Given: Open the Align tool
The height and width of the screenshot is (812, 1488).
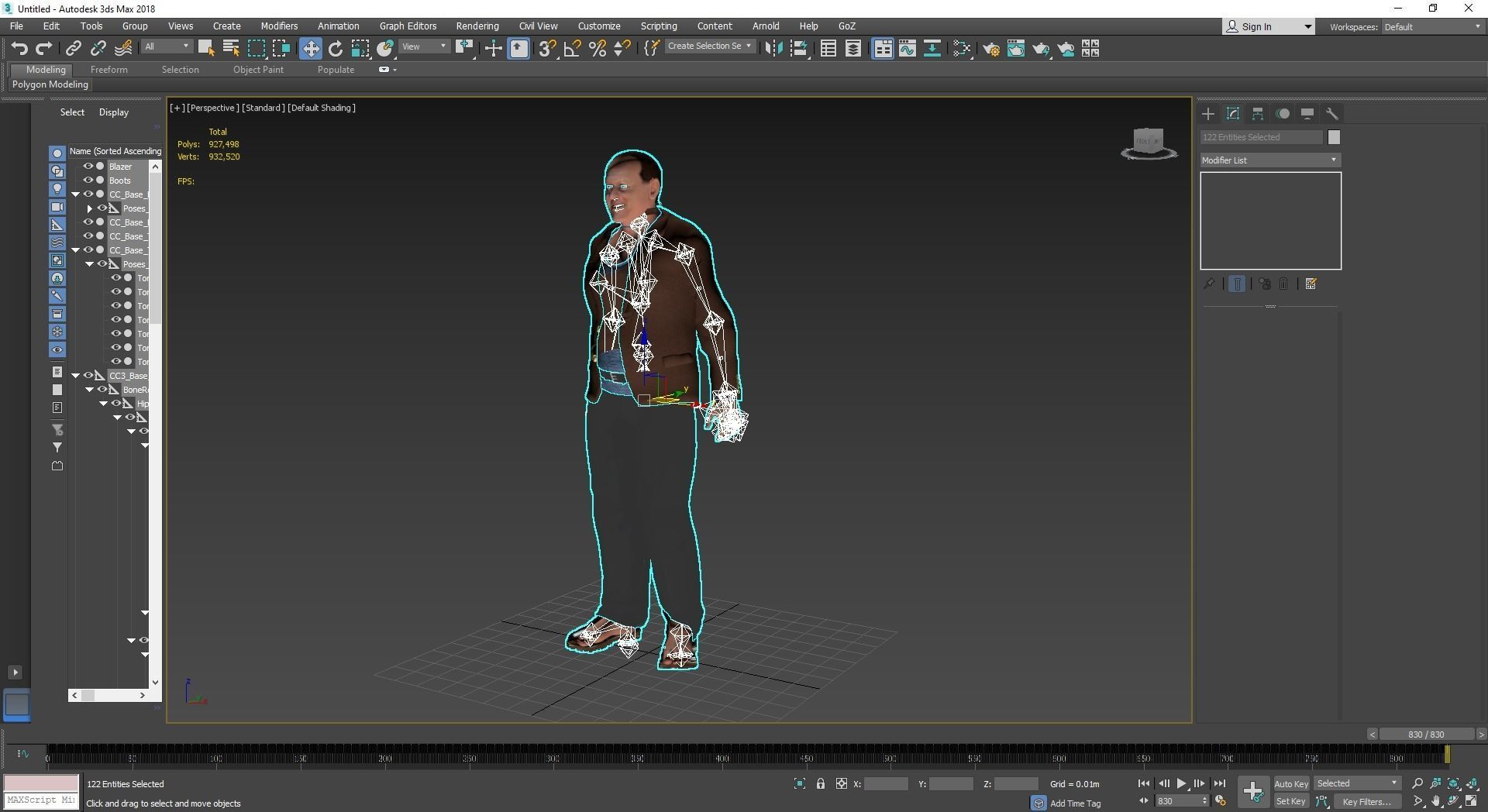Looking at the screenshot, I should pos(799,49).
